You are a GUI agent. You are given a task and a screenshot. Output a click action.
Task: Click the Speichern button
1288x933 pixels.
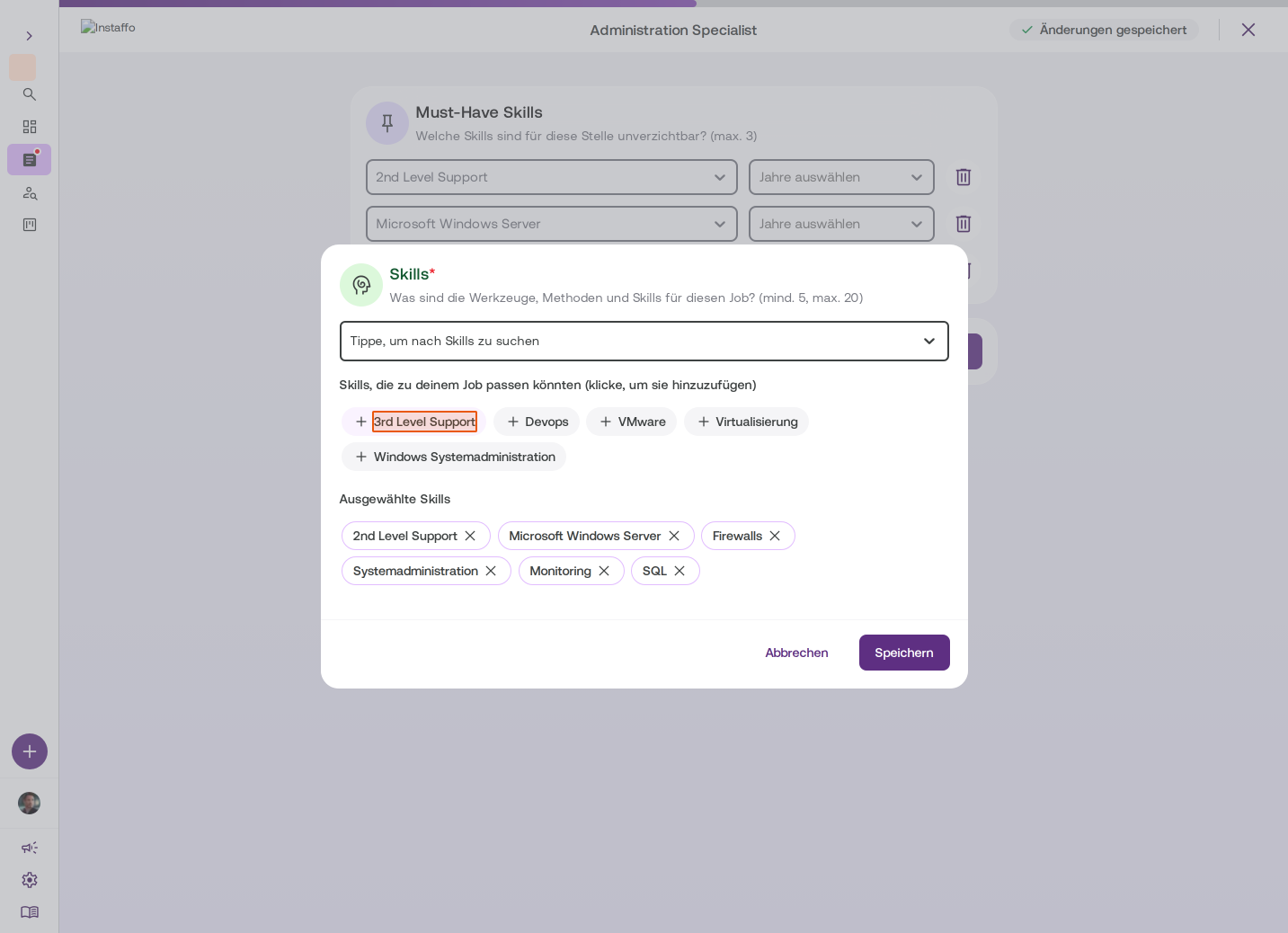(x=904, y=653)
